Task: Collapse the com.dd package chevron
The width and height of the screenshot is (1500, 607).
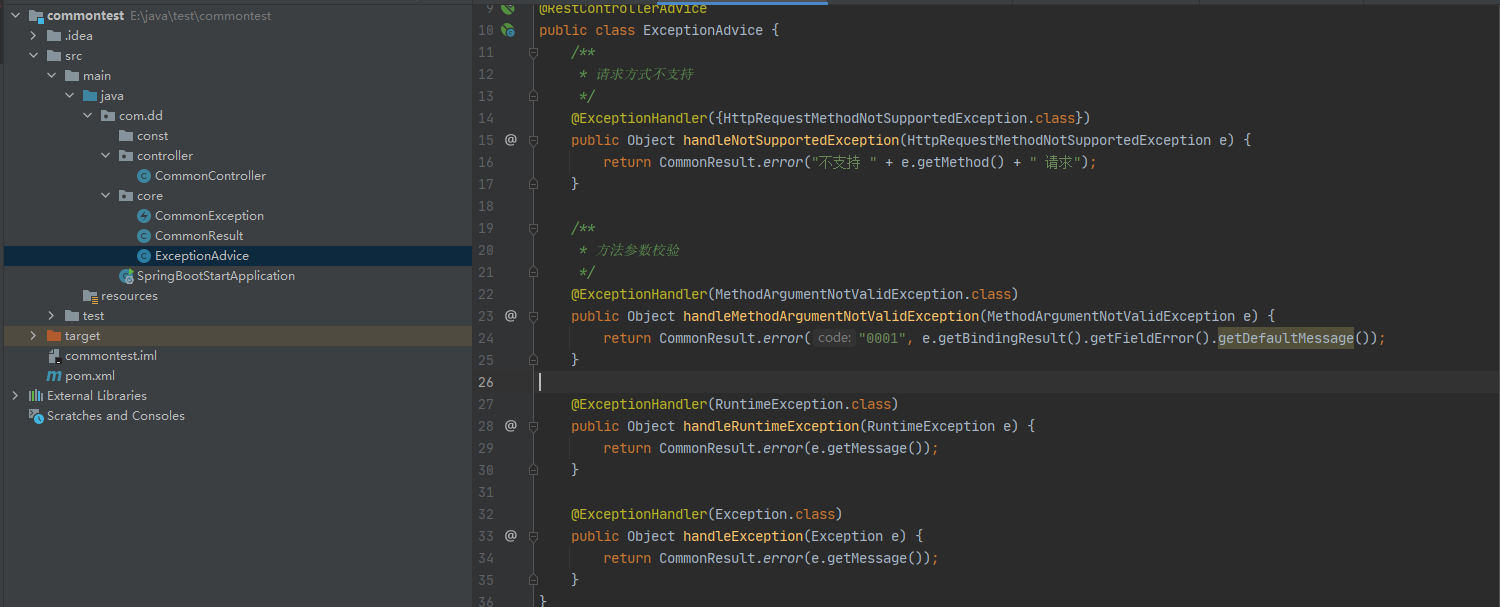Action: pyautogui.click(x=87, y=116)
